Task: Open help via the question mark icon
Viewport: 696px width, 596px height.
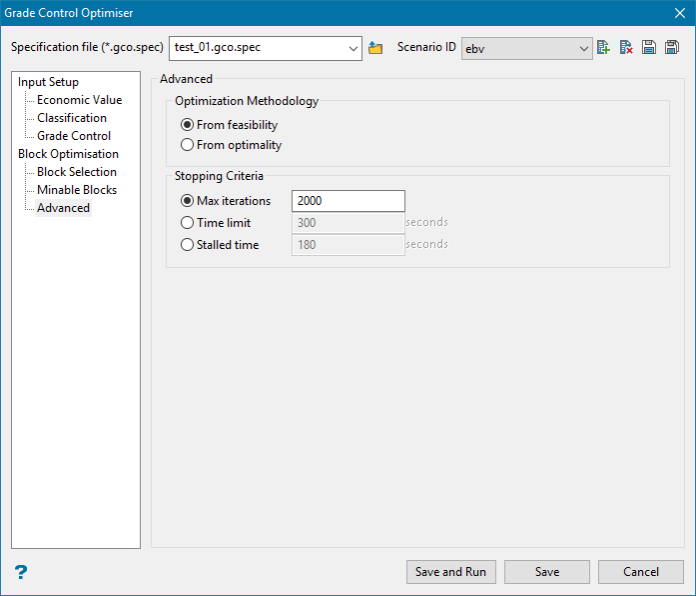Action: pyautogui.click(x=20, y=572)
